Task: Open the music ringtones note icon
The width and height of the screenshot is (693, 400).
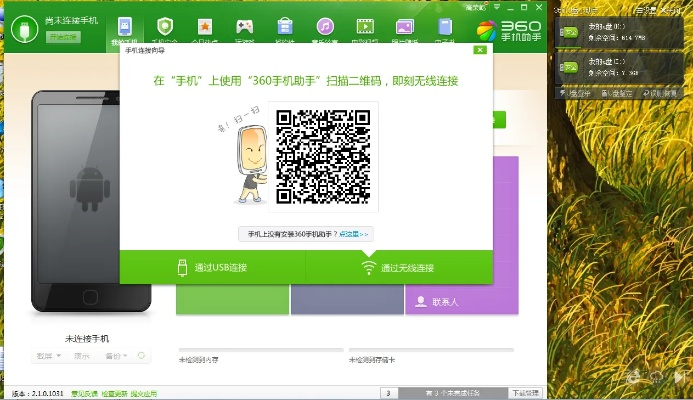Action: pyautogui.click(x=325, y=27)
